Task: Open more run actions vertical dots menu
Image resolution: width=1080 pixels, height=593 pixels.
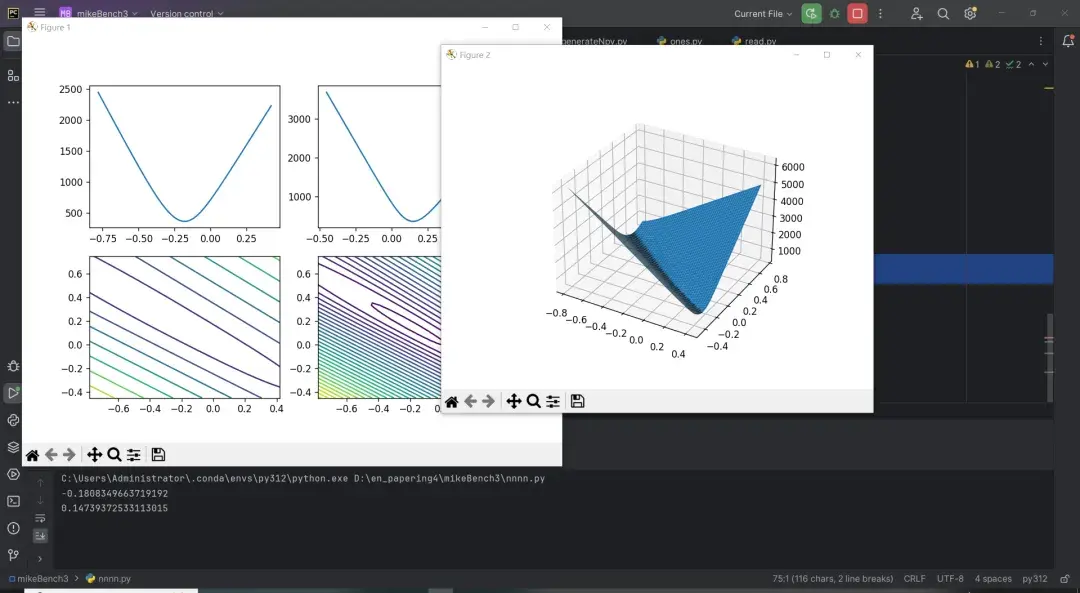Action: pos(880,13)
